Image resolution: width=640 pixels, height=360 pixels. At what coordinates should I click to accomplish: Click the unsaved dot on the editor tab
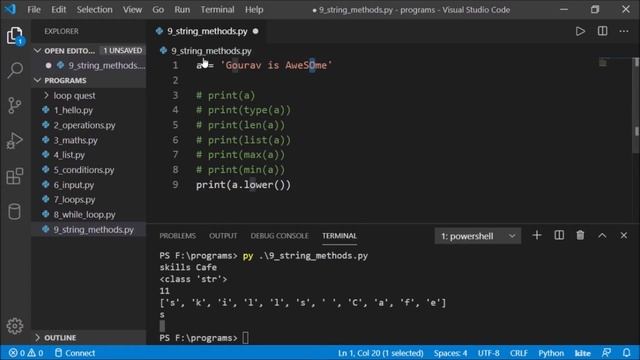coord(256,31)
